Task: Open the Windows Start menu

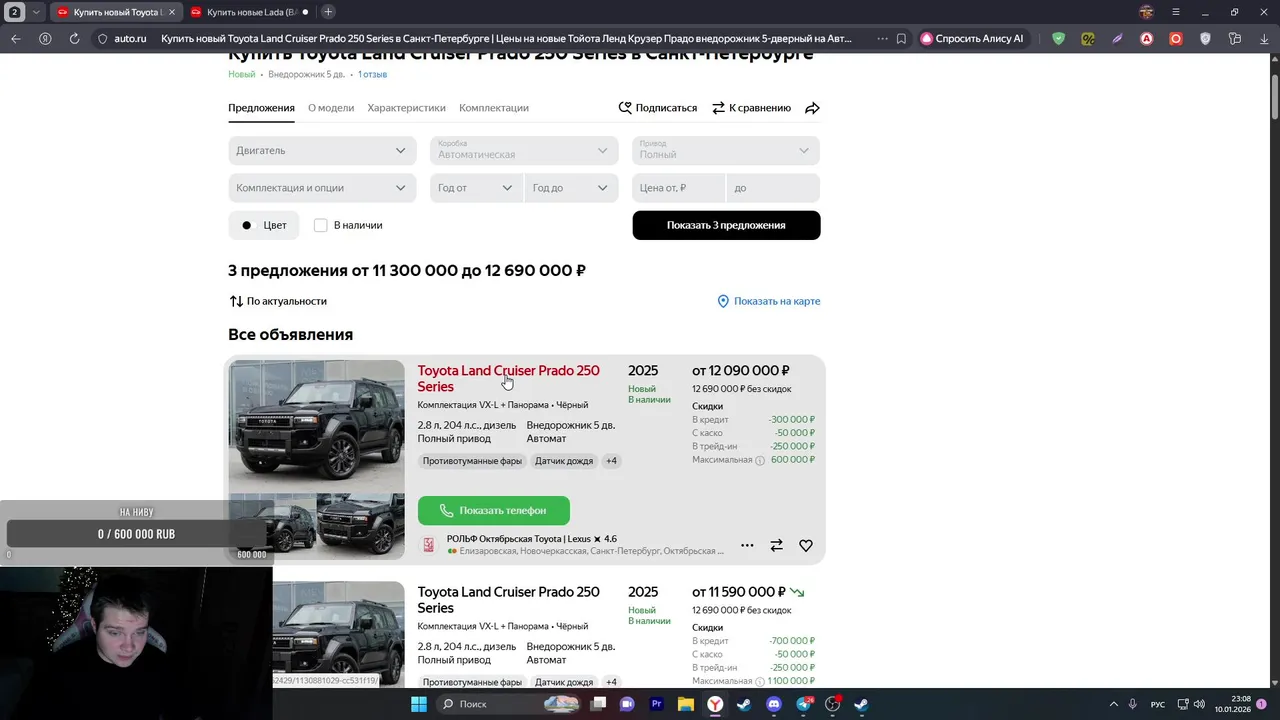Action: coord(419,704)
